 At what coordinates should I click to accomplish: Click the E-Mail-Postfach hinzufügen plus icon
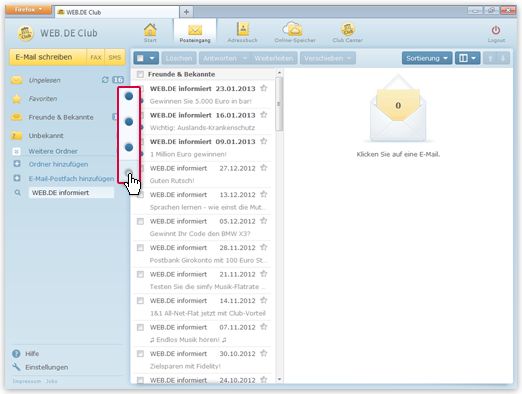17,178
